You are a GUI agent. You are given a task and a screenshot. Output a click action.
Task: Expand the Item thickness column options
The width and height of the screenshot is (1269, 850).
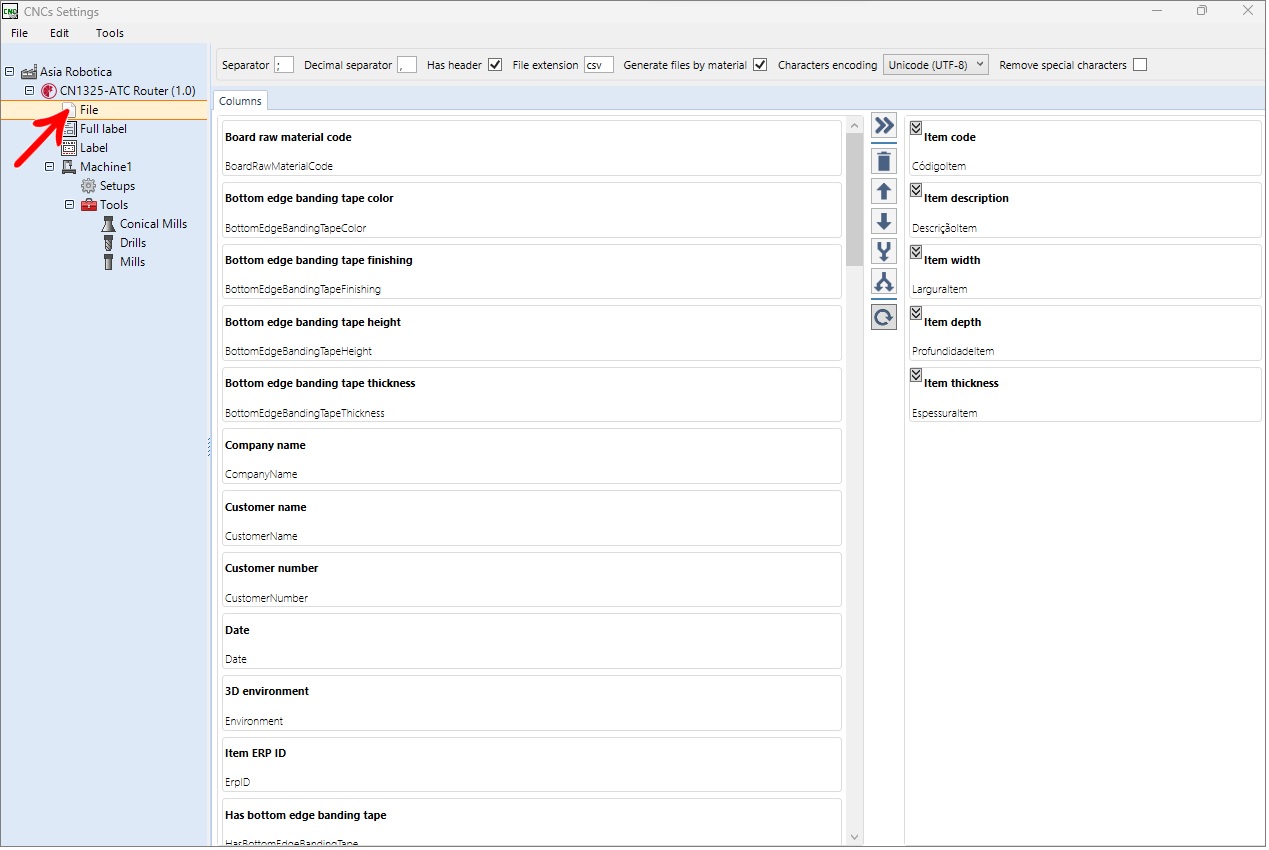tap(916, 374)
